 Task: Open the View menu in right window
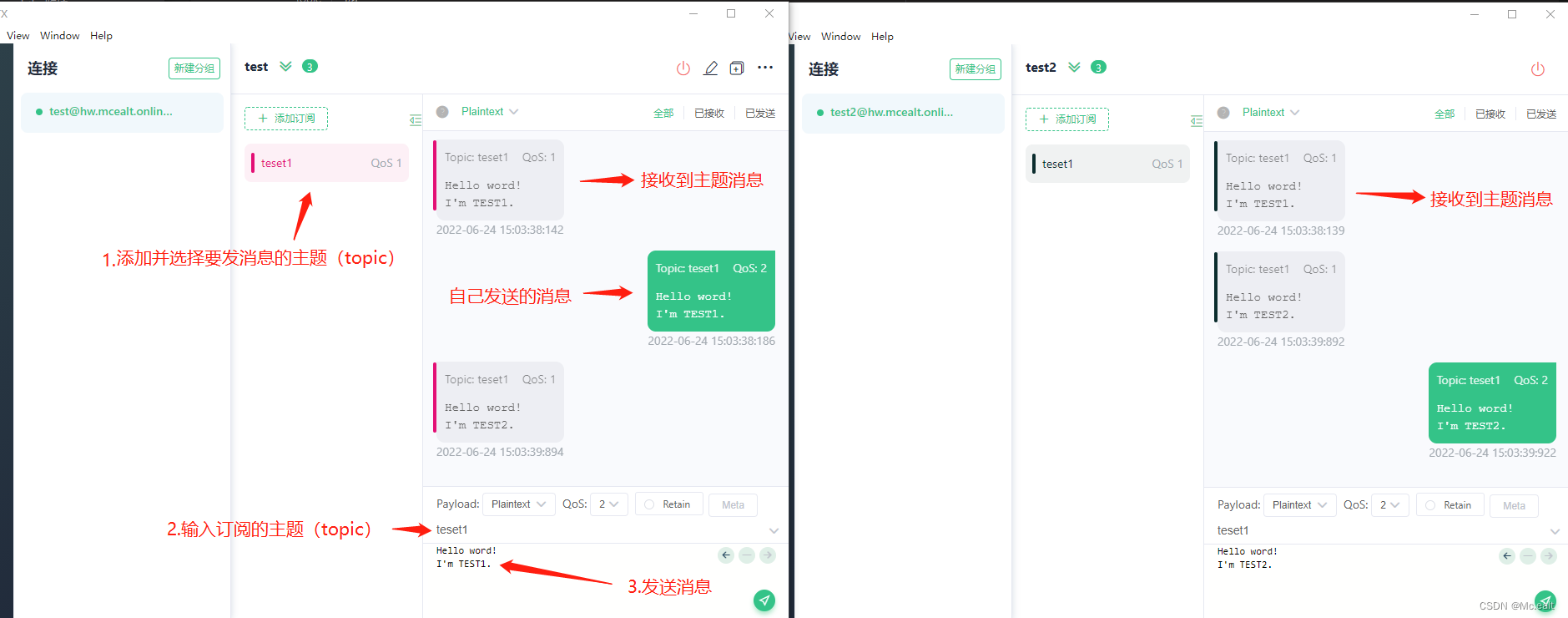(799, 37)
